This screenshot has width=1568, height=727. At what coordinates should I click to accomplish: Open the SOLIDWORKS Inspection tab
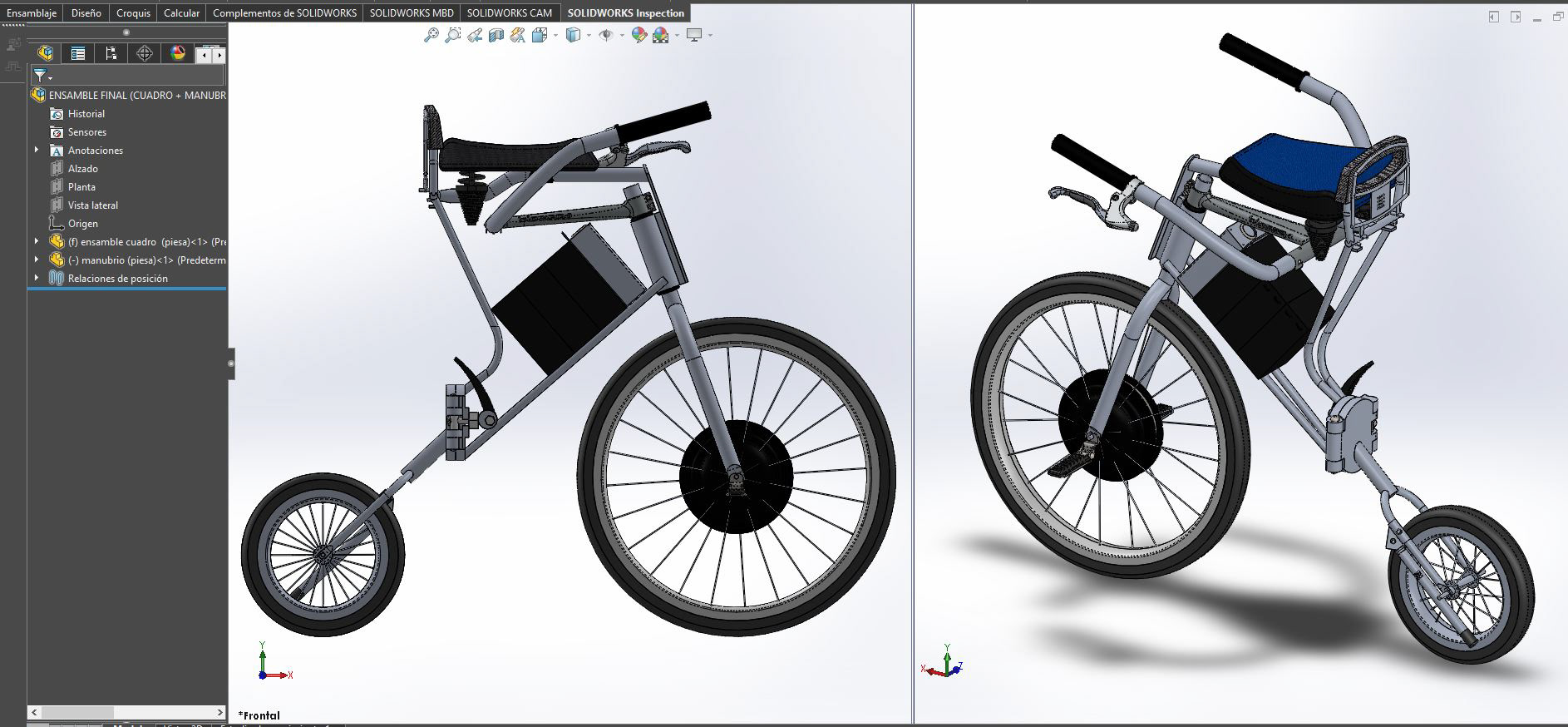click(626, 12)
